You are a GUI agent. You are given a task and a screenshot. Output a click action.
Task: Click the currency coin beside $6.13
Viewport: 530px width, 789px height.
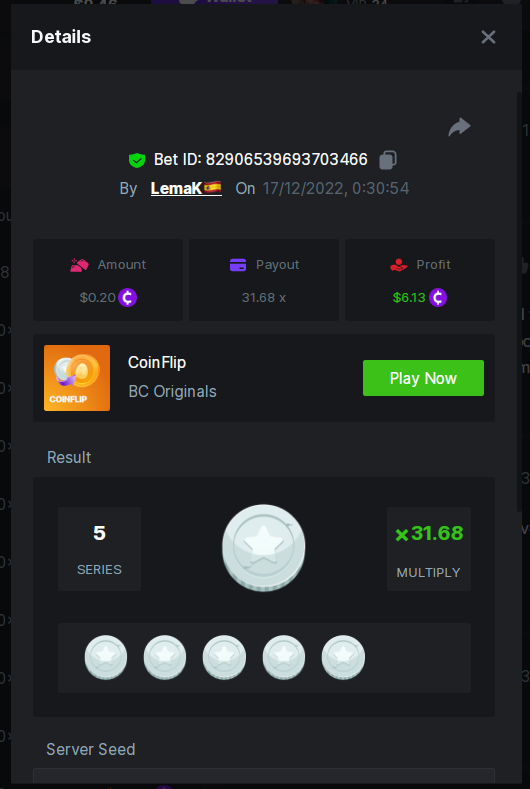(438, 297)
